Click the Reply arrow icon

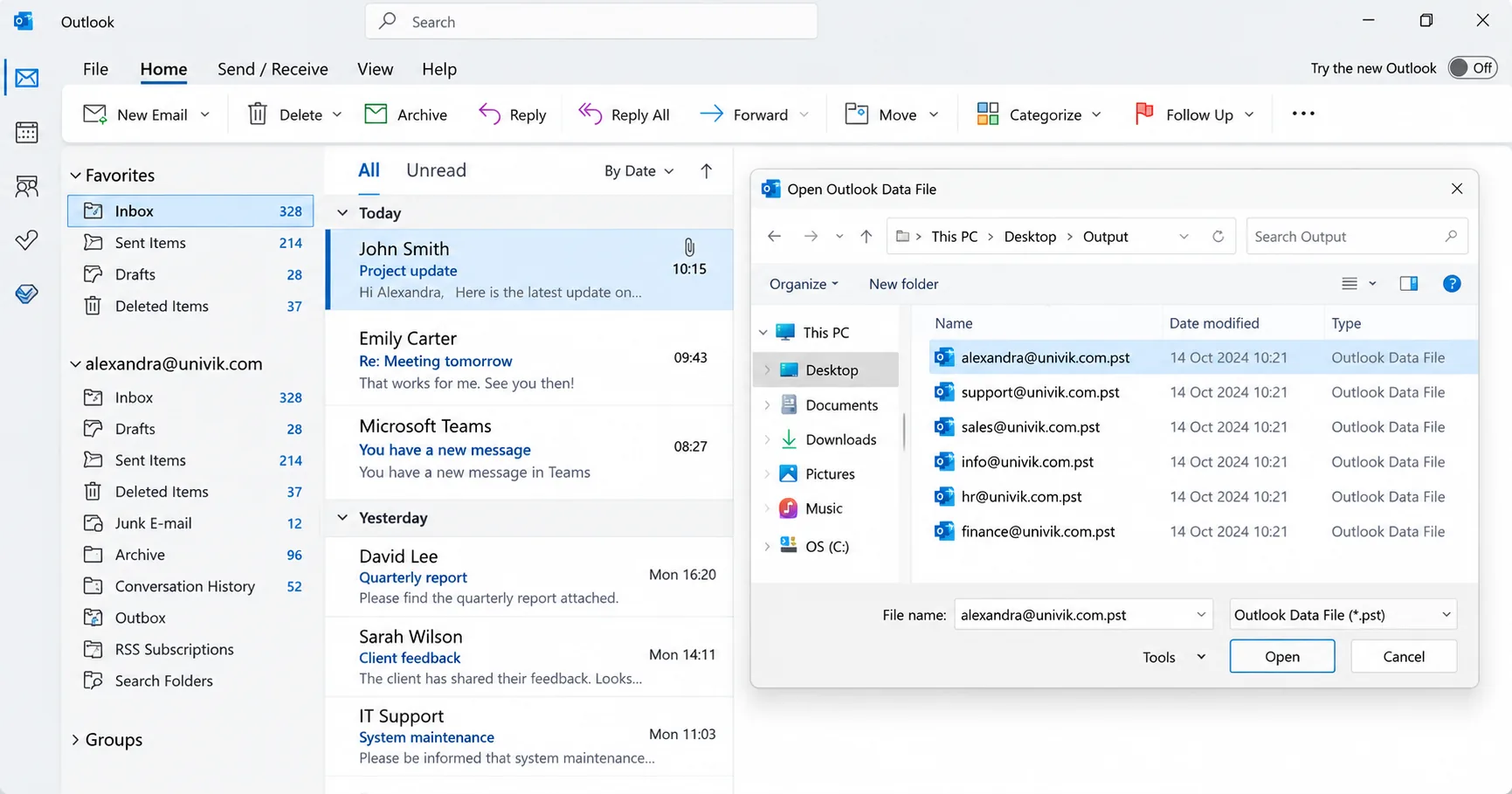pyautogui.click(x=489, y=114)
